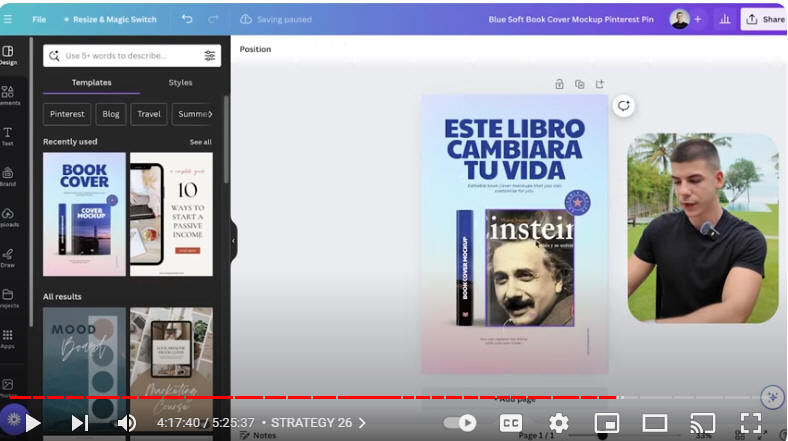788x441 pixels.
Task: Open the hamburger main menu
Action: pyautogui.click(x=8, y=19)
